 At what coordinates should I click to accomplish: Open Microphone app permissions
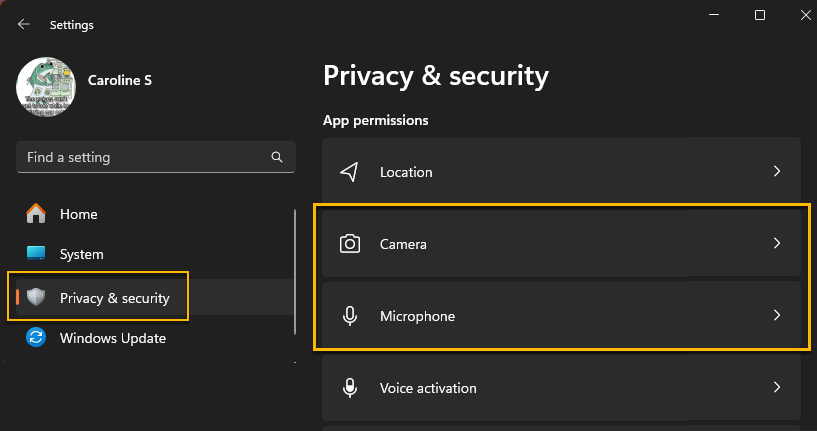coord(561,315)
